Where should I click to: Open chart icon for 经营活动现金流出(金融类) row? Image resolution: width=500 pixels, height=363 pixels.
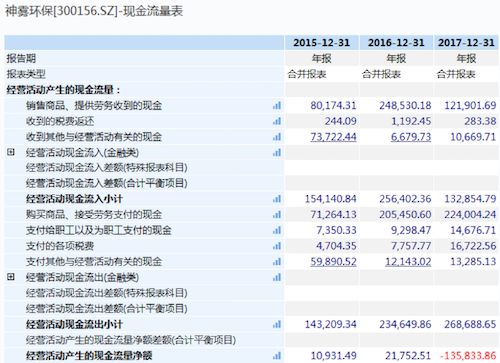tap(277, 277)
